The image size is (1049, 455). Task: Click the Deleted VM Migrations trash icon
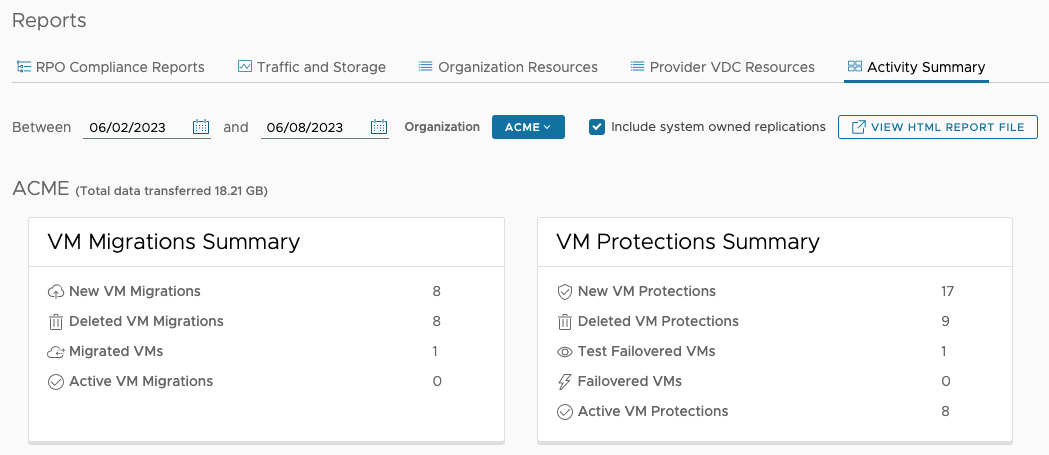56,322
